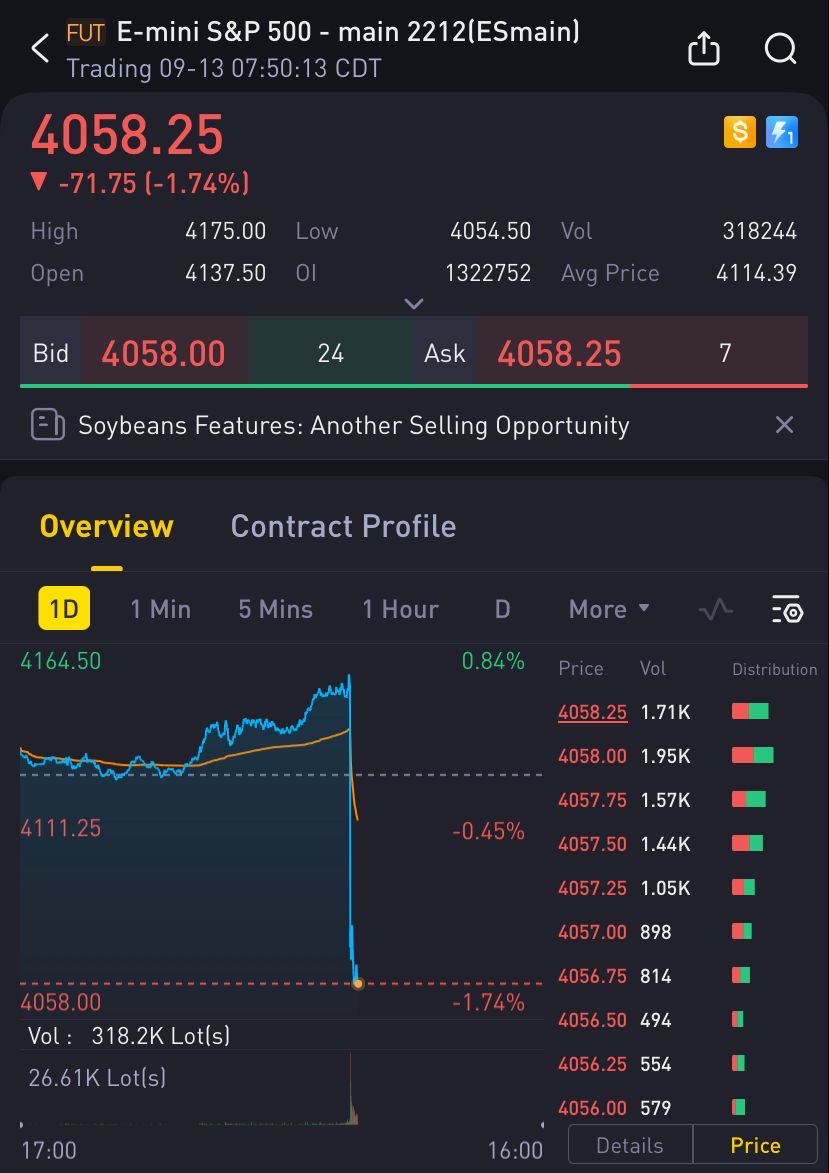Select the 1 Min chart timeframe
The image size is (829, 1173).
[161, 609]
